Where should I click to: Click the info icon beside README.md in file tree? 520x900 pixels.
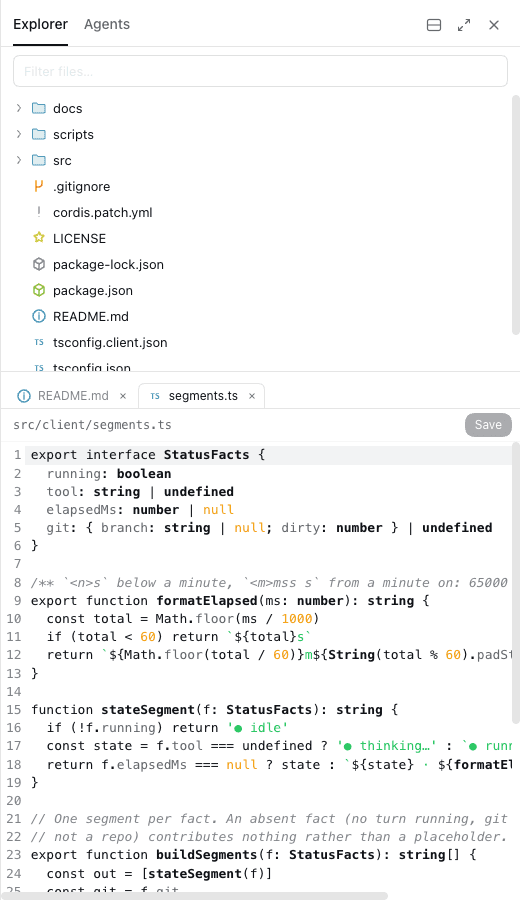38,316
